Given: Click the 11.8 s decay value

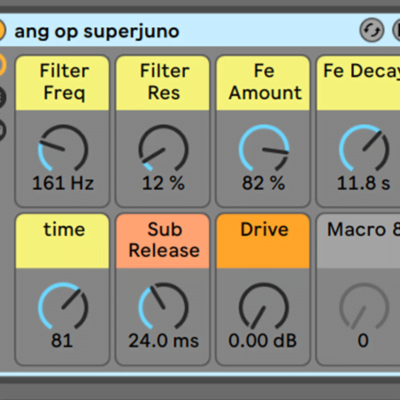Looking at the screenshot, I should pyautogui.click(x=363, y=183).
